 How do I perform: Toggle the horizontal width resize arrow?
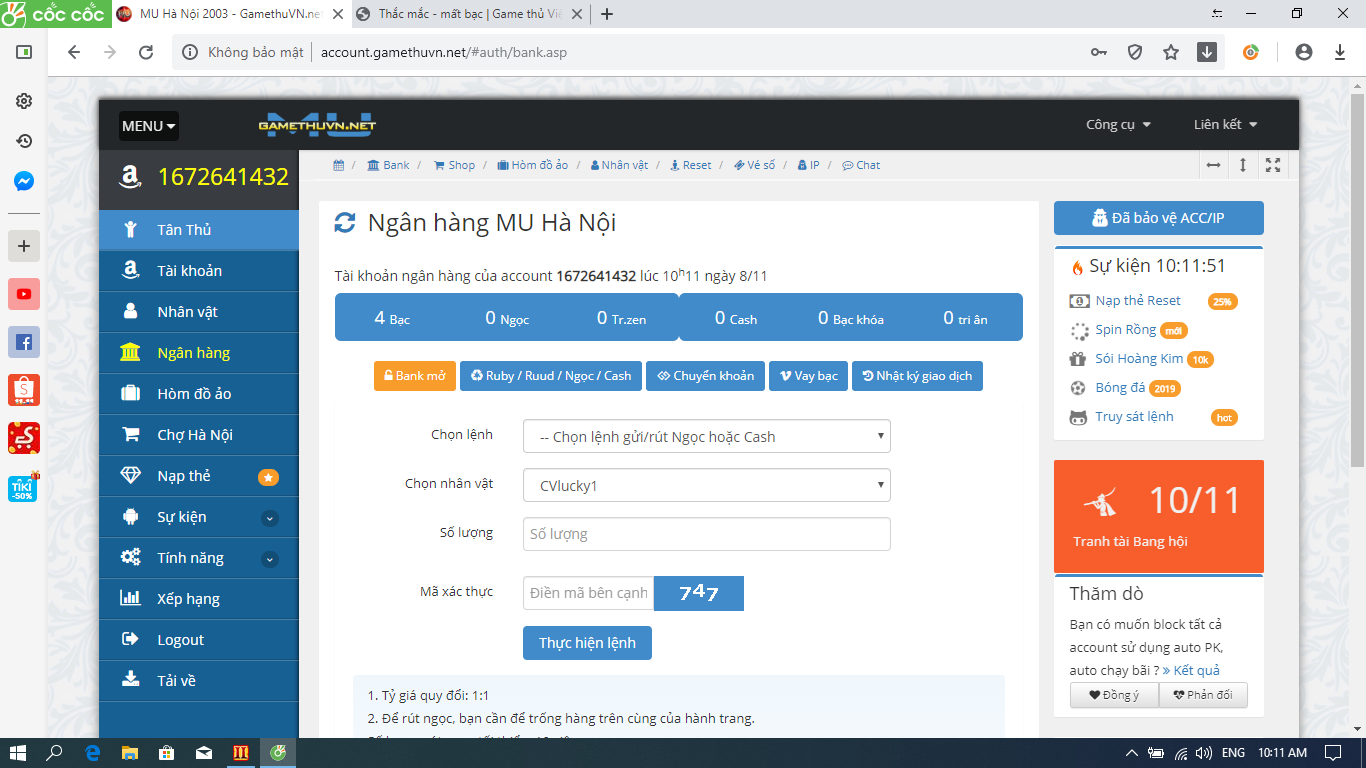(x=1213, y=165)
